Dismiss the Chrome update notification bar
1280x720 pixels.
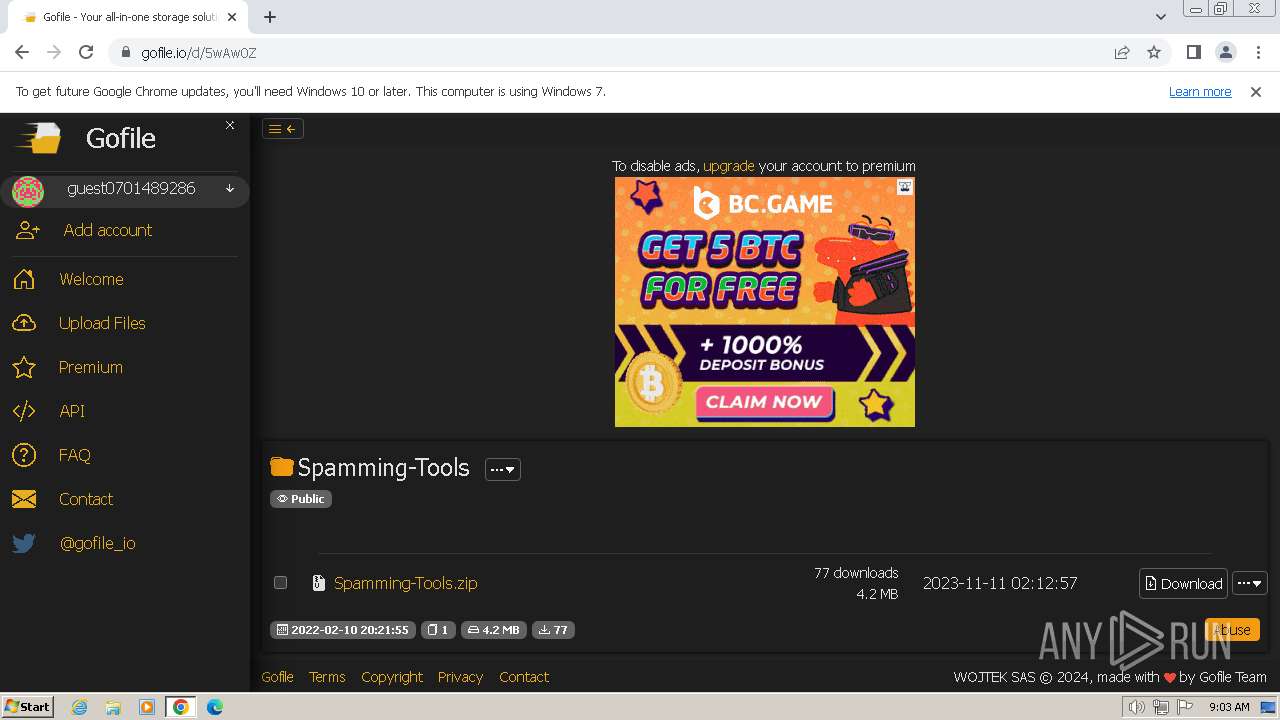(x=1256, y=91)
